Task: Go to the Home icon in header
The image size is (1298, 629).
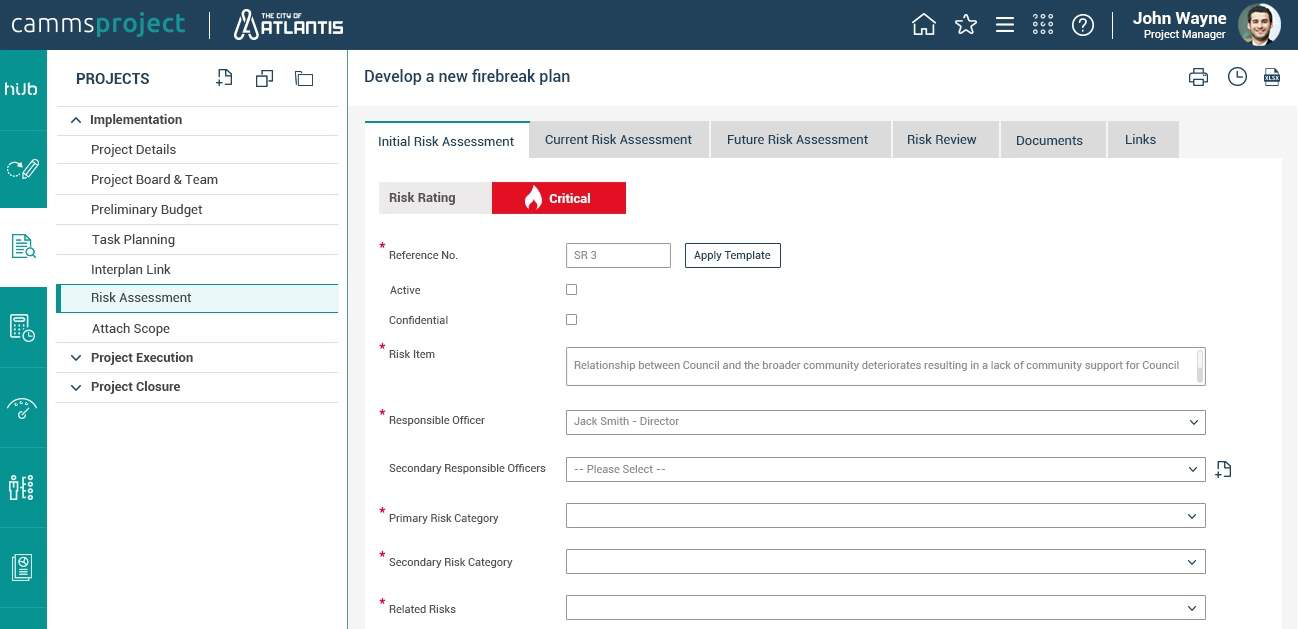Action: click(924, 25)
